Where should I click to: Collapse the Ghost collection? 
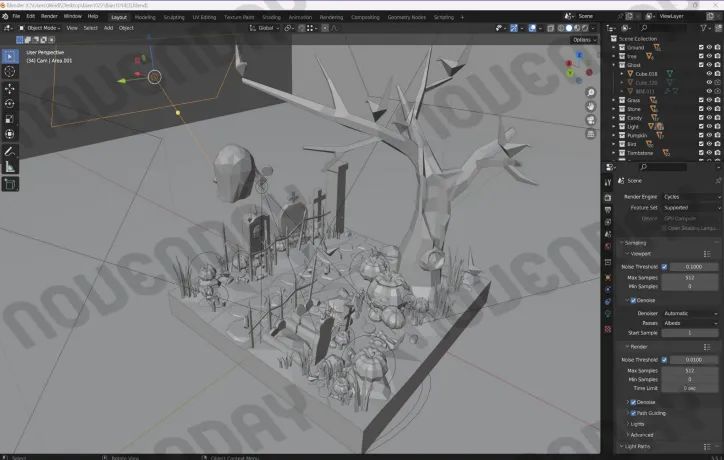[614, 65]
